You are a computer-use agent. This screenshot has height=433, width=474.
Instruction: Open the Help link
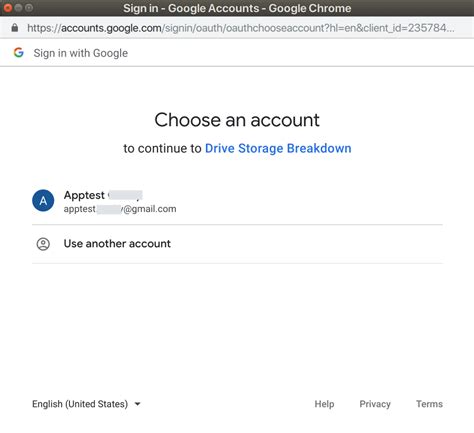click(324, 404)
